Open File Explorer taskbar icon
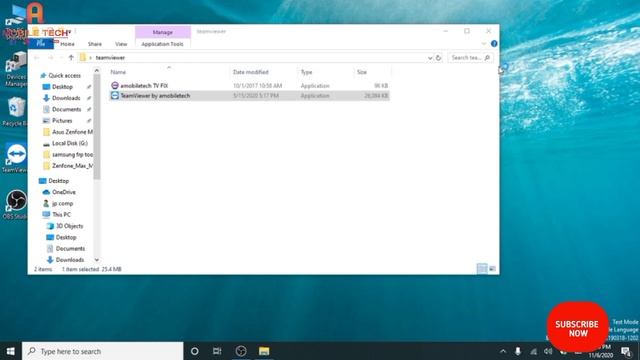 click(264, 351)
